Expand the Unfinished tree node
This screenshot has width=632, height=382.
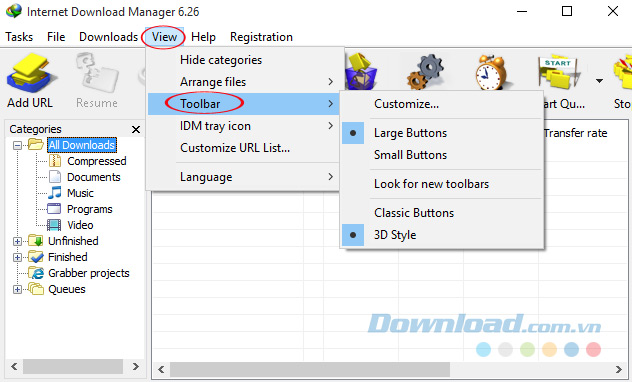tap(17, 241)
